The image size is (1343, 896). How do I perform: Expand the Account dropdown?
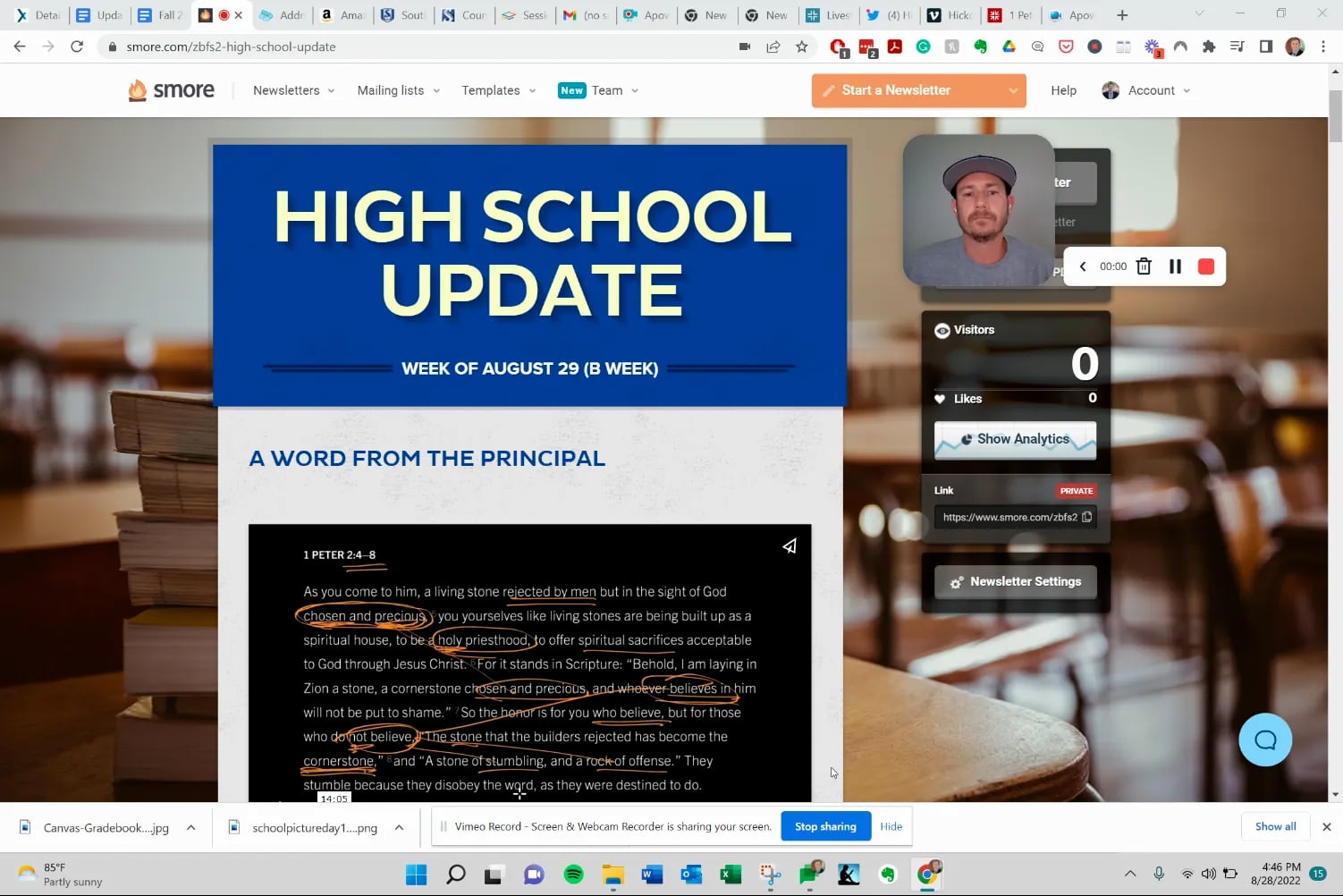click(1146, 90)
